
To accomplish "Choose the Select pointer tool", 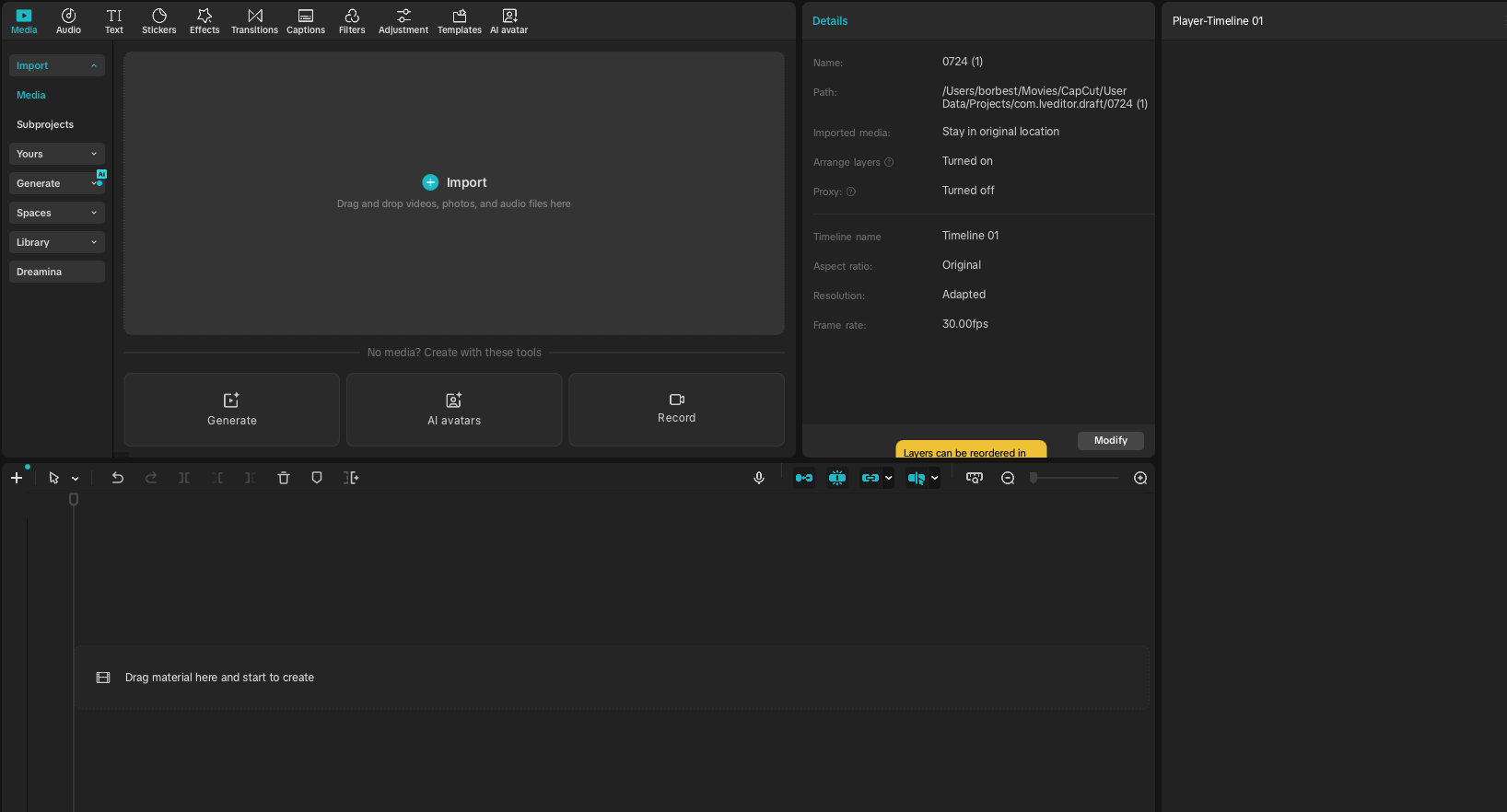I will coord(54,478).
